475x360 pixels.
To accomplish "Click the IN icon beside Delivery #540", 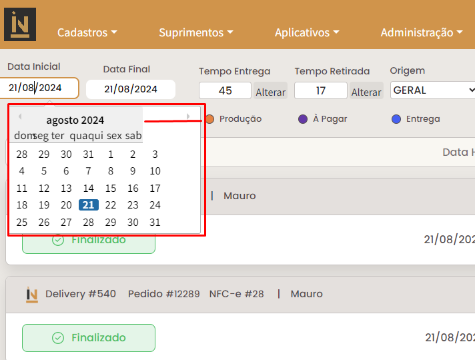I will click(x=32, y=295).
